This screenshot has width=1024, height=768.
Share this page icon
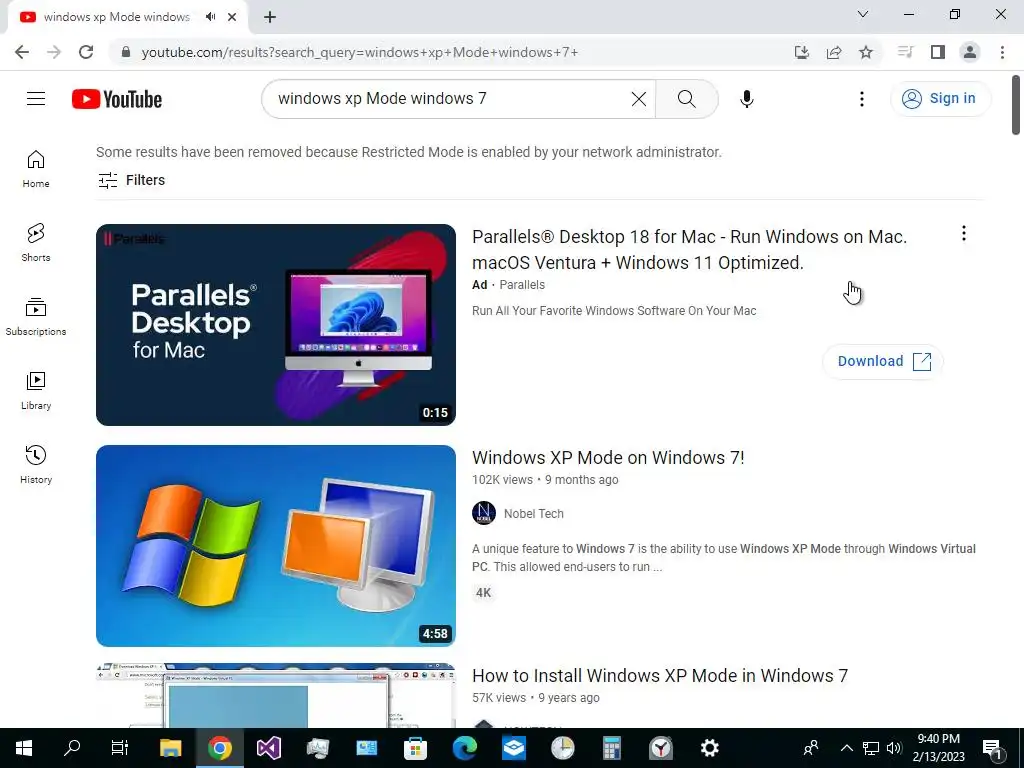pos(833,52)
